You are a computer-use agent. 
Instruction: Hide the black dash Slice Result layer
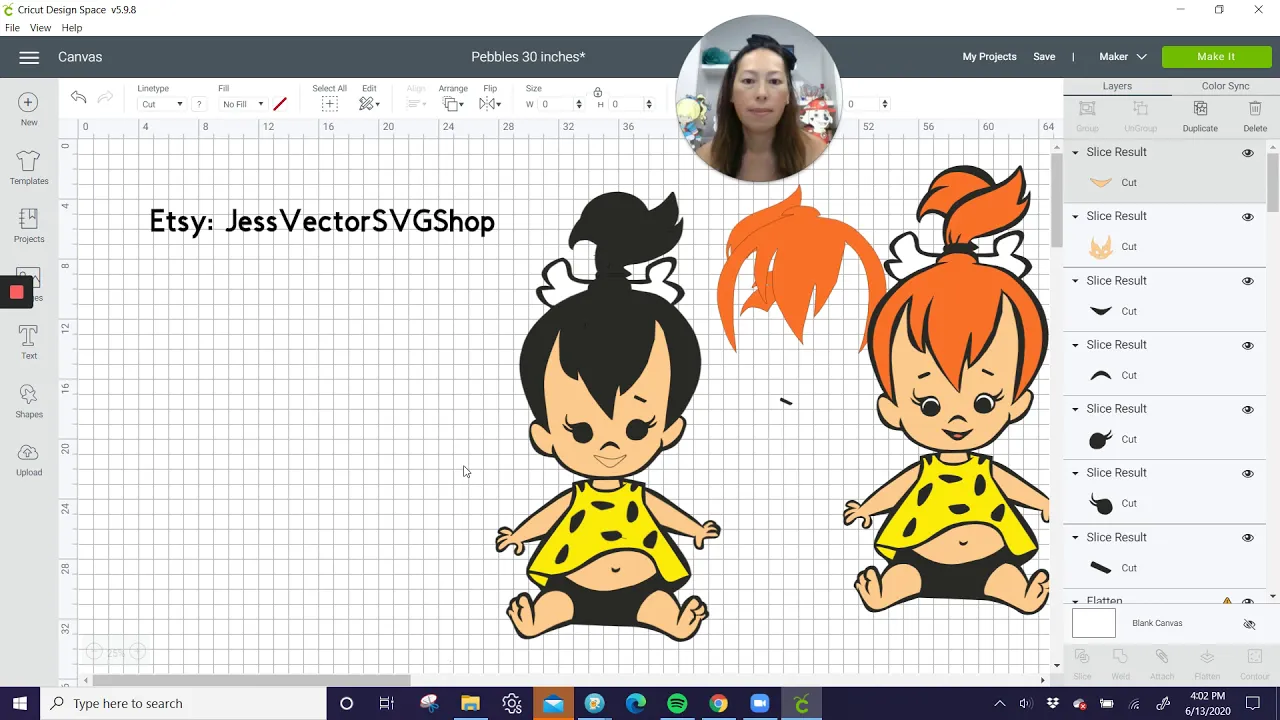coord(1248,538)
